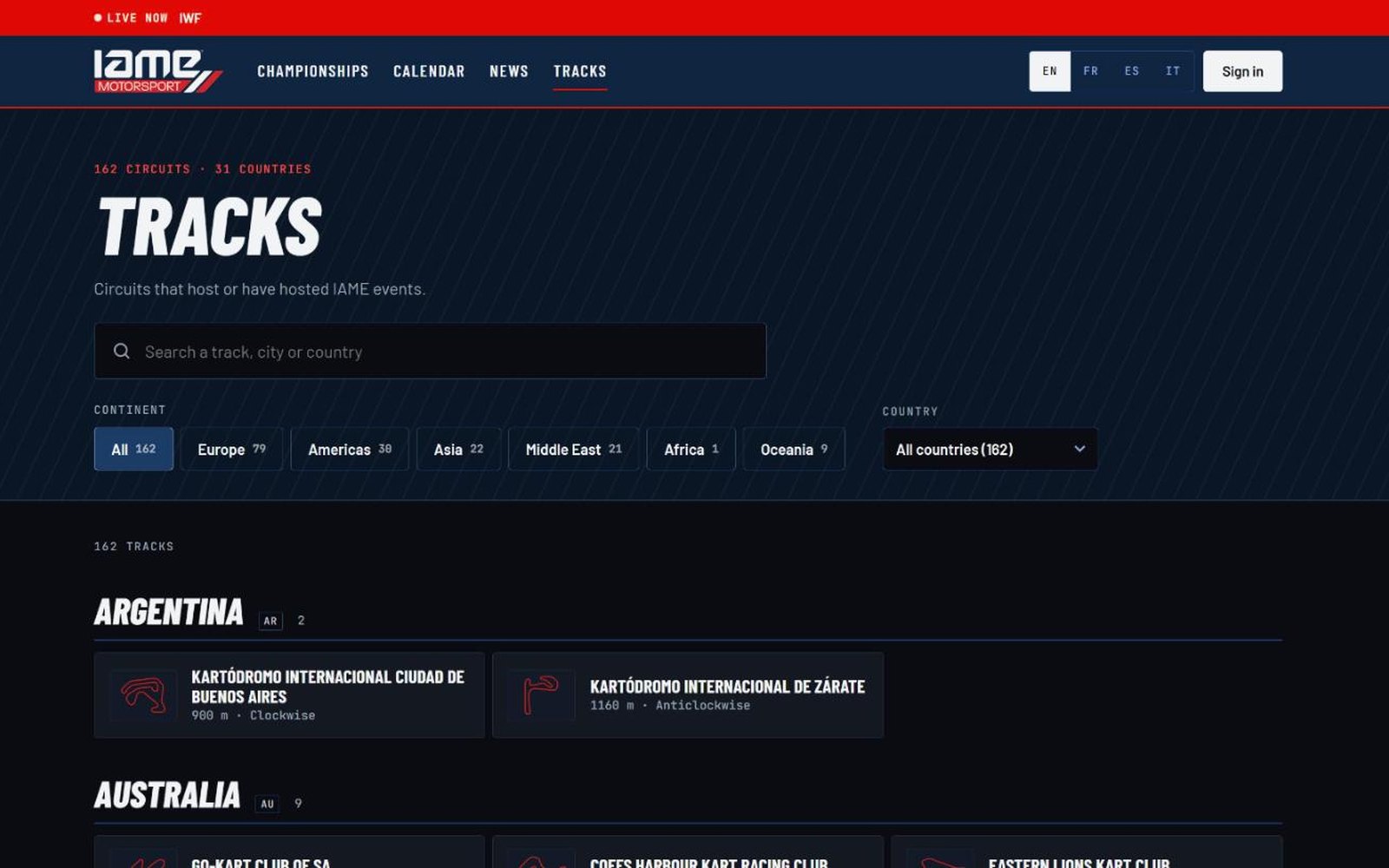Click the Australia country heading
The image size is (1389, 868).
coord(167,795)
